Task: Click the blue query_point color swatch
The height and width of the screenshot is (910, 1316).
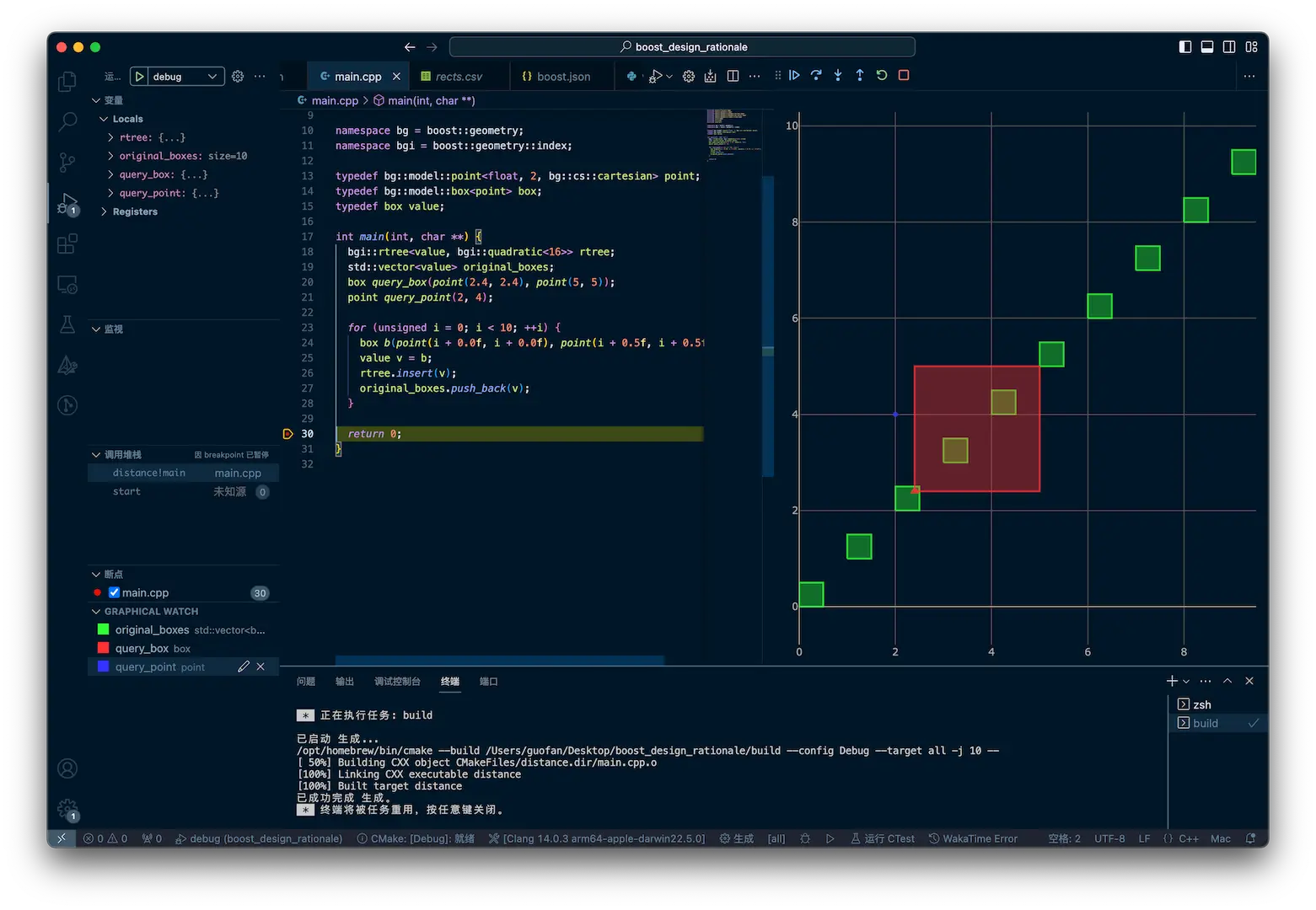Action: click(104, 666)
